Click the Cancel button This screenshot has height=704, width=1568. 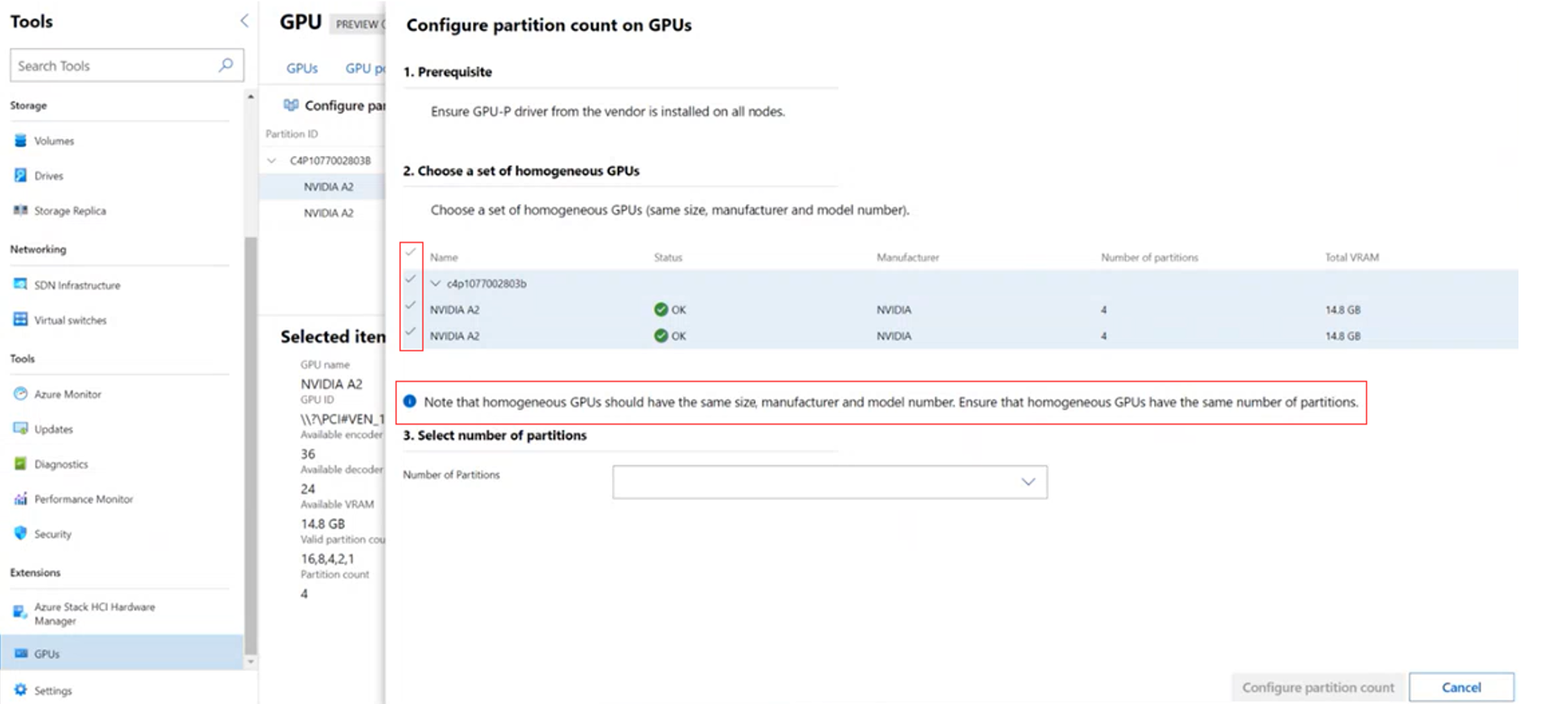[1460, 687]
